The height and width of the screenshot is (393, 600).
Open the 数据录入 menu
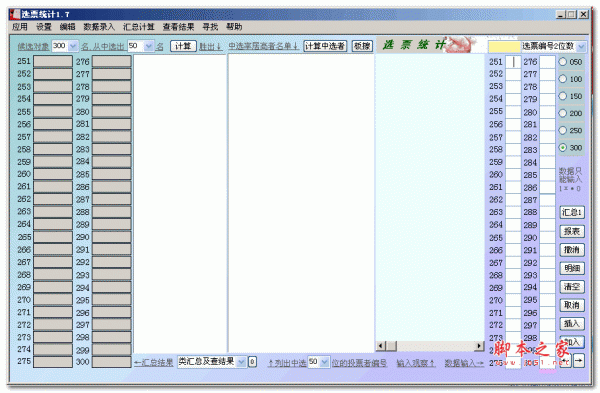99,27
